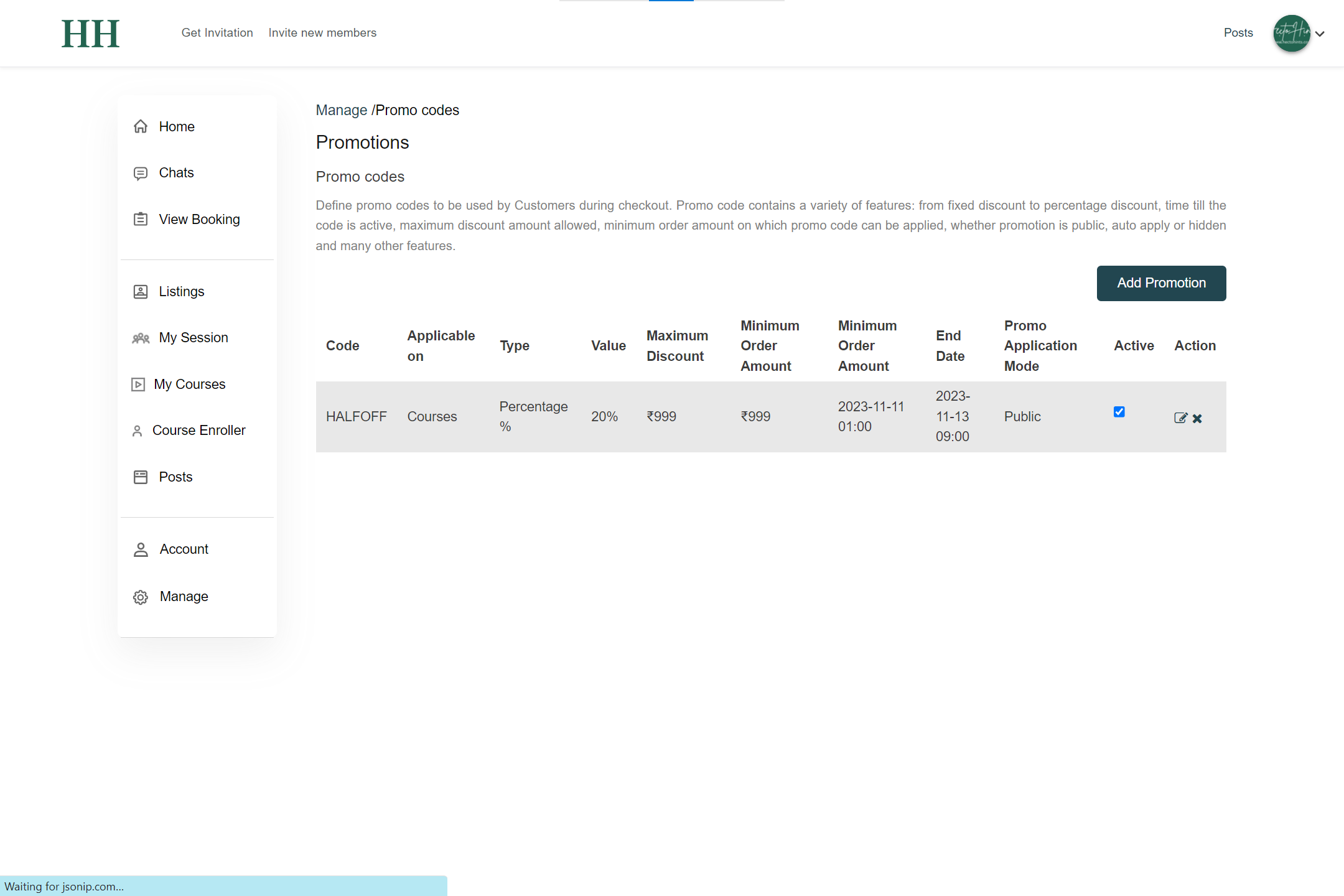Click the Promo codes breadcrumb text
Screen dimensions: 1344x896
point(418,110)
